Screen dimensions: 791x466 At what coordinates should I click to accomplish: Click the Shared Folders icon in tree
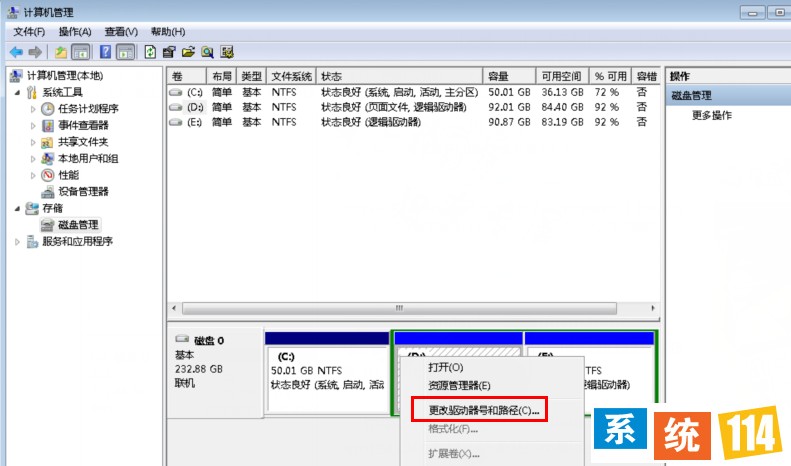[47, 142]
